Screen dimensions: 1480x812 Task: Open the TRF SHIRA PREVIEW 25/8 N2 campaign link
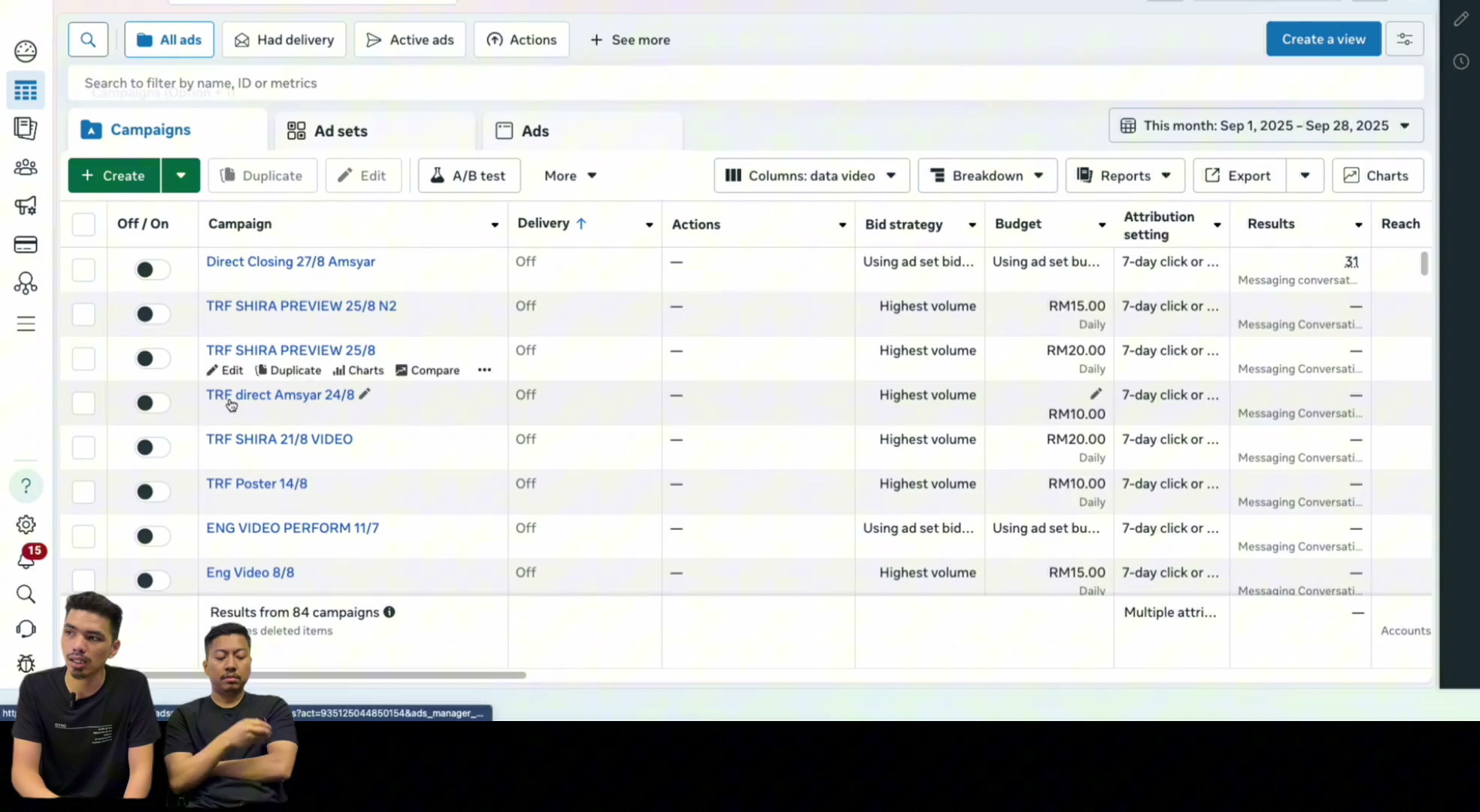pos(301,306)
